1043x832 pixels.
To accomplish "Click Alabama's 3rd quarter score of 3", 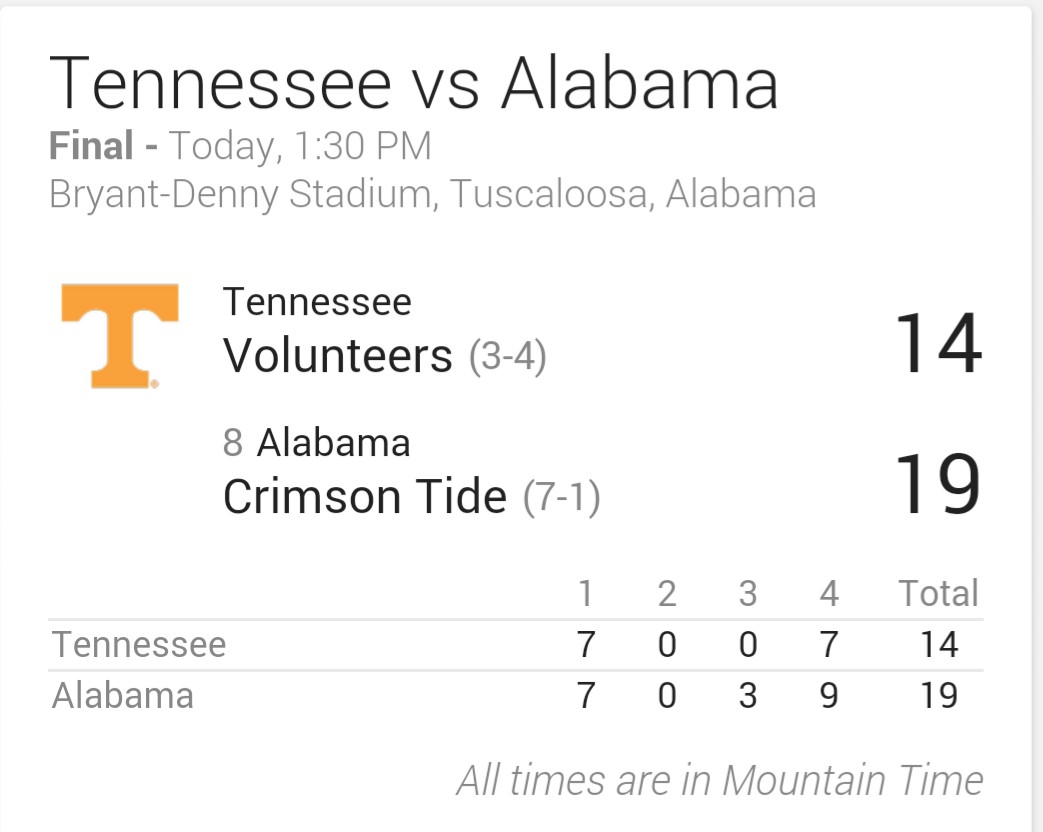I will pos(748,696).
